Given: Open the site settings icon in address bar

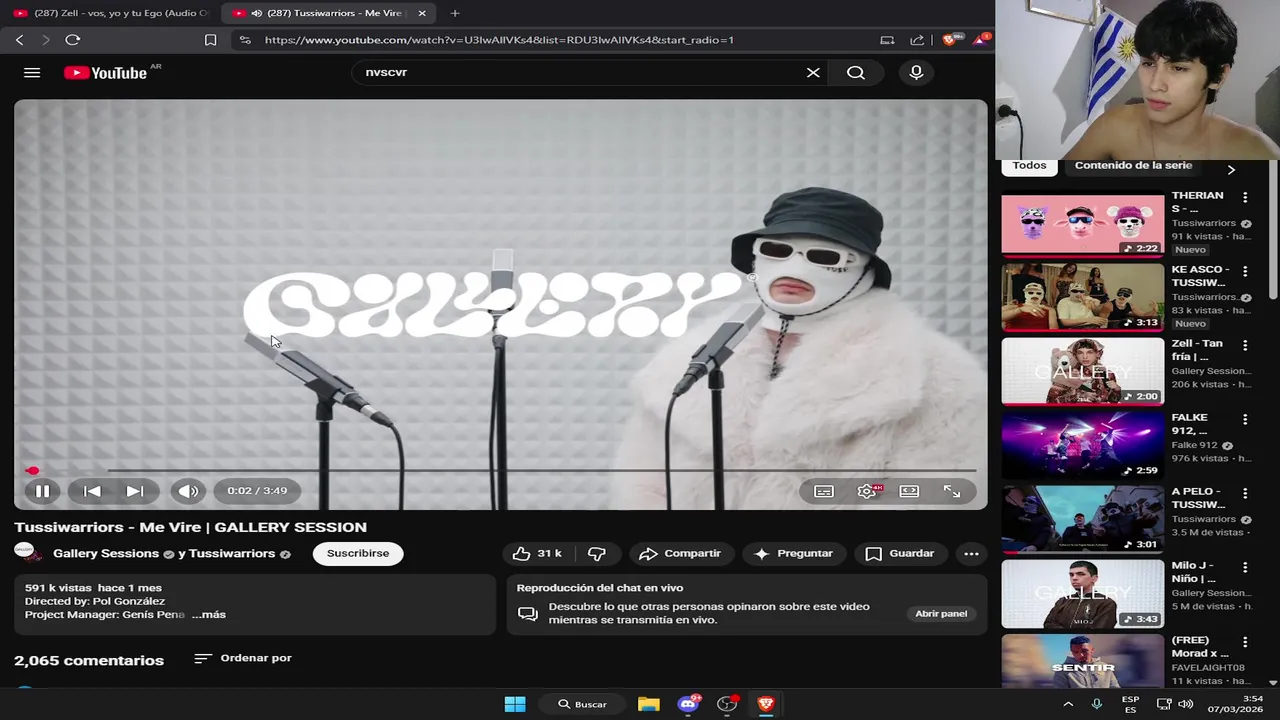Looking at the screenshot, I should click(x=244, y=40).
